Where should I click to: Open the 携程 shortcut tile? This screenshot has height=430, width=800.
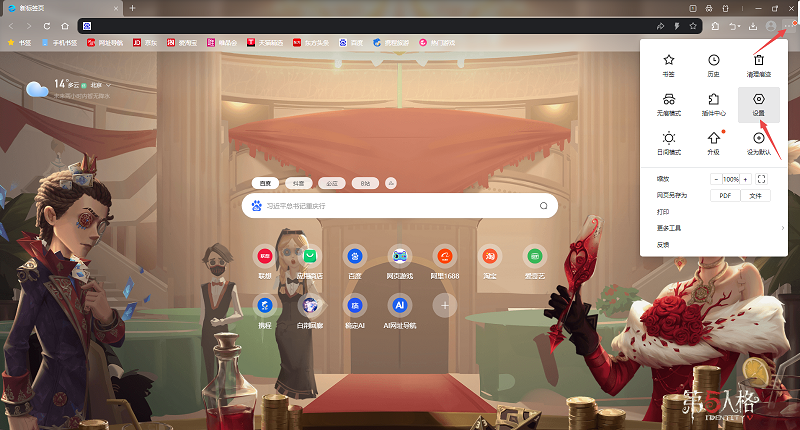pos(265,311)
